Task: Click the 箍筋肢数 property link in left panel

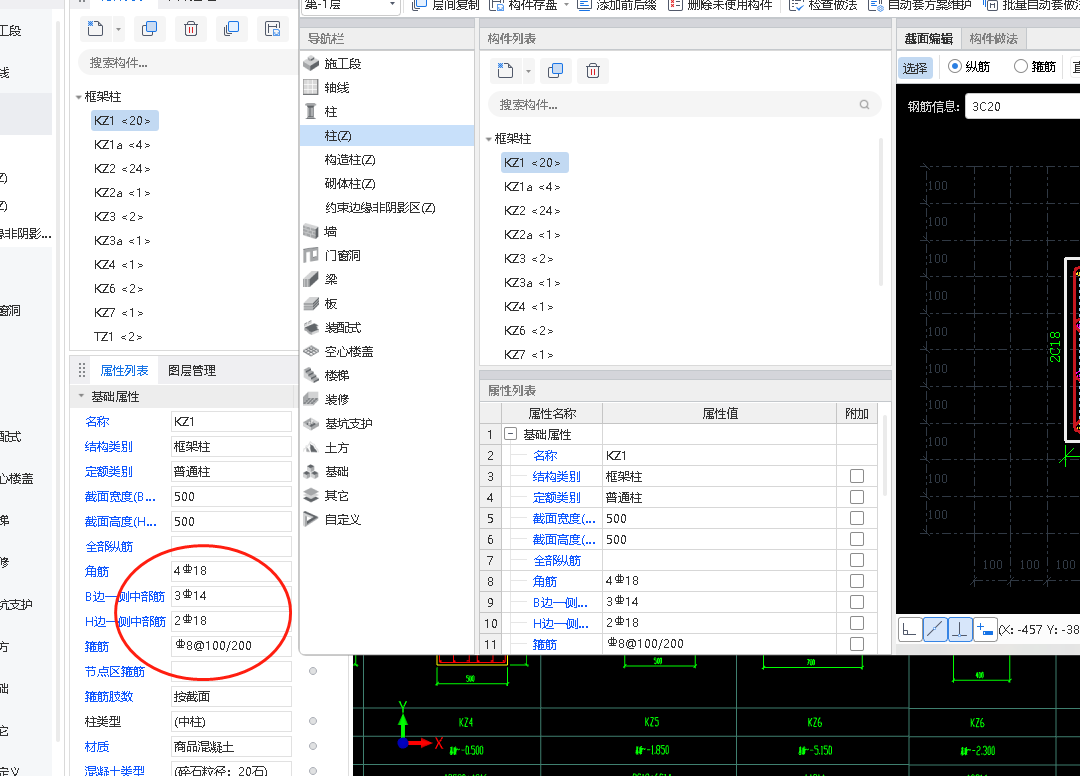Action: click(109, 697)
